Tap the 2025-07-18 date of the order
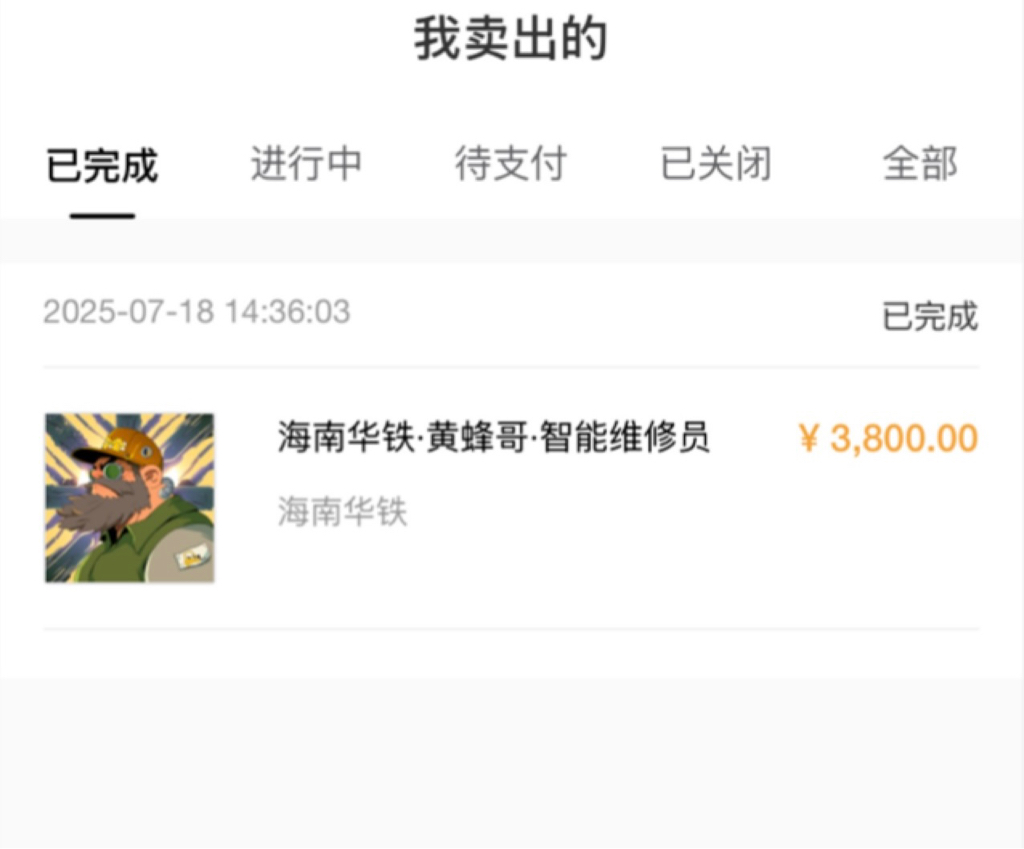The height and width of the screenshot is (849, 1024). click(129, 312)
